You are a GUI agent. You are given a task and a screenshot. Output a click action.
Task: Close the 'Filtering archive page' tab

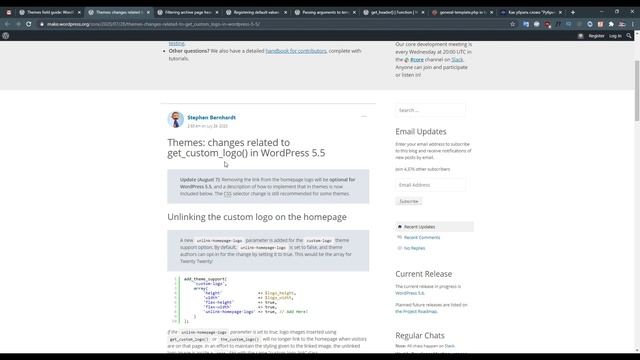[216, 12]
